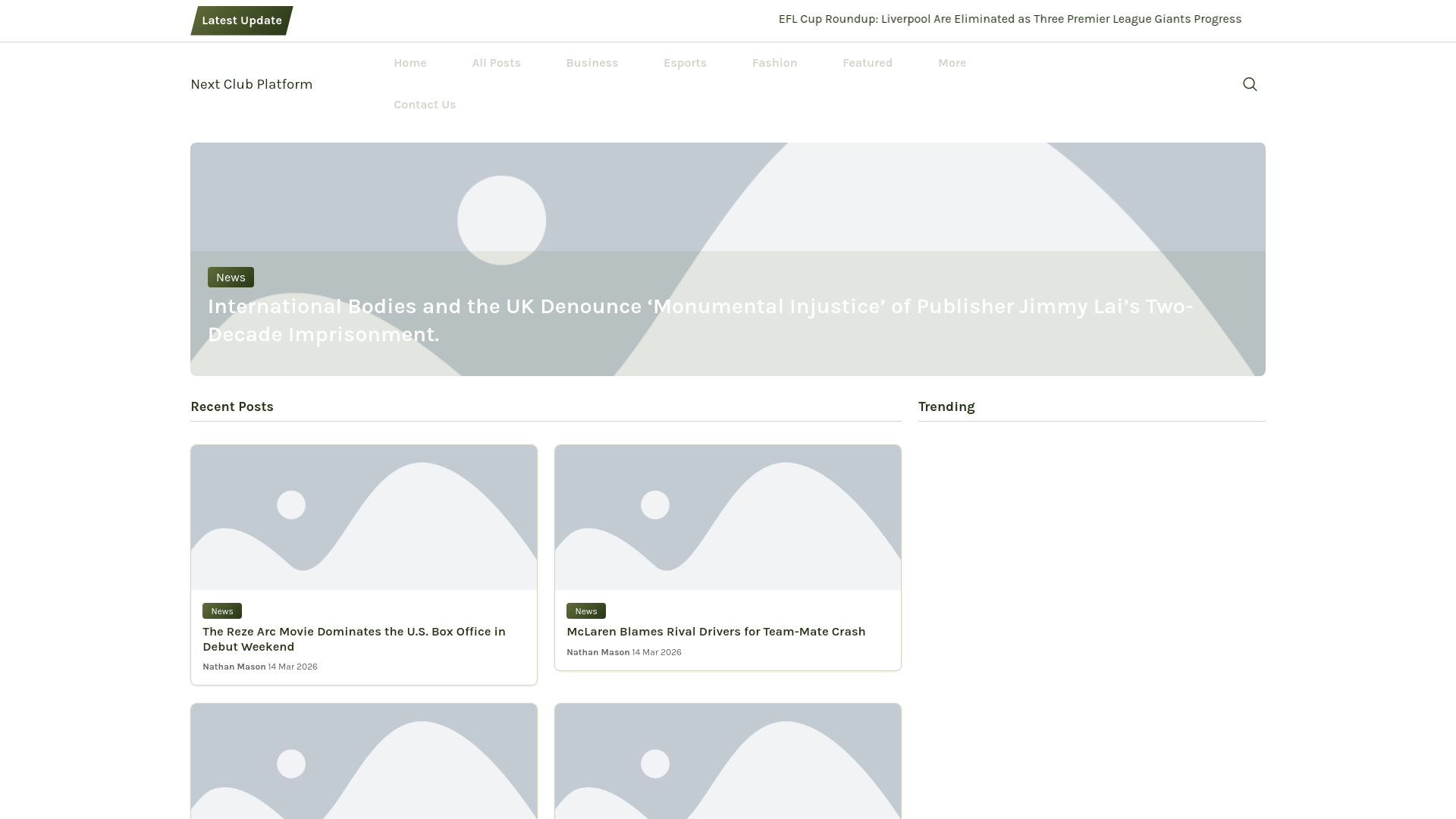This screenshot has height=819, width=1456.
Task: Select the Esports nav link
Action: point(684,63)
